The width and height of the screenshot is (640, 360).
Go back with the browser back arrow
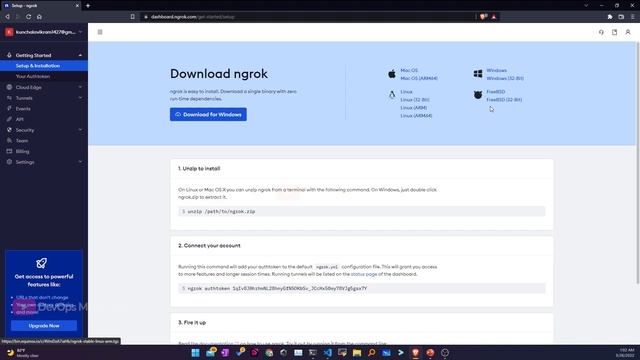click(7, 17)
